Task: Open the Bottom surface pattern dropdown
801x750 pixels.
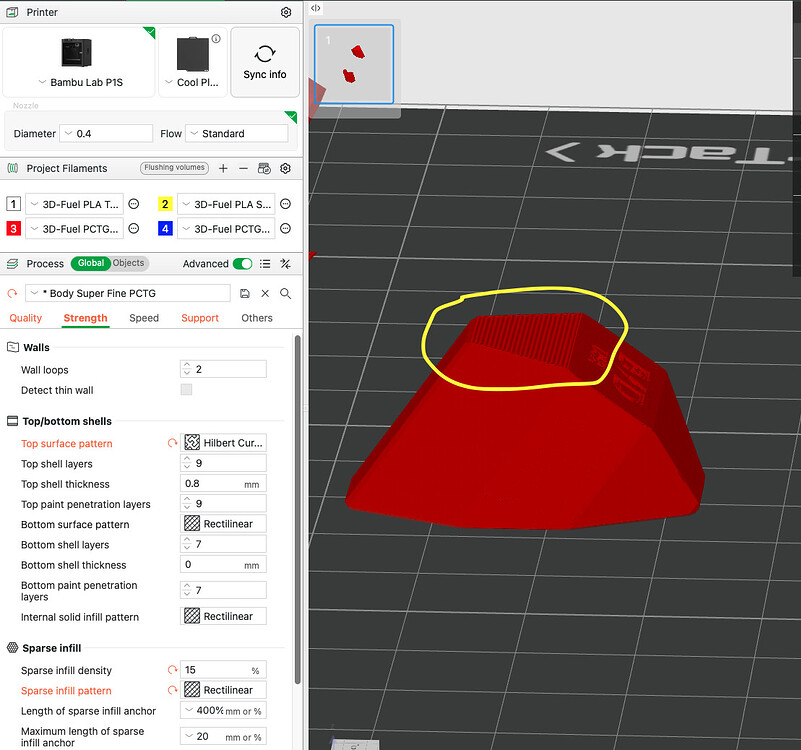Action: coord(223,524)
